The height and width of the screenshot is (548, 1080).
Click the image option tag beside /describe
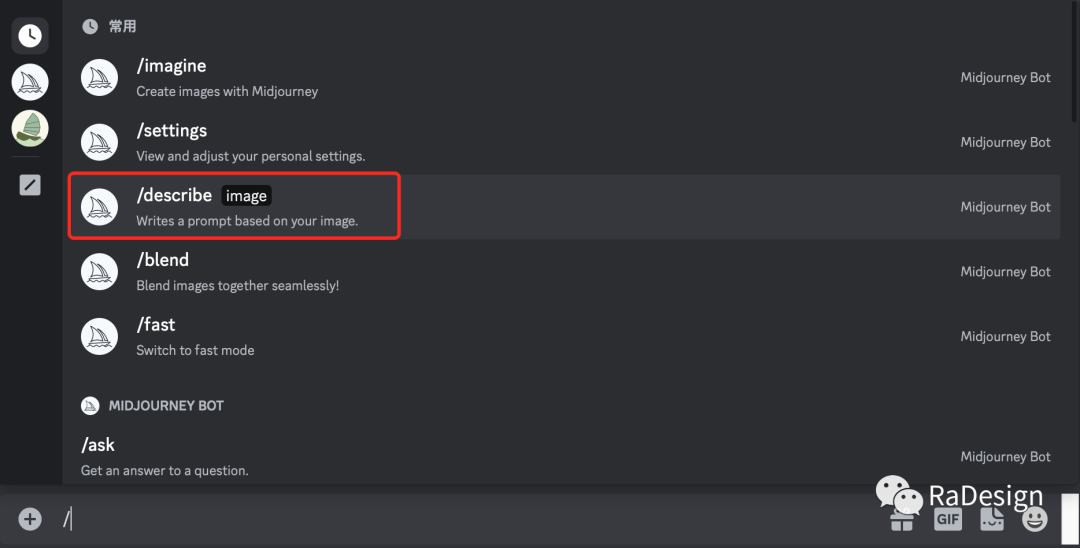tap(246, 196)
